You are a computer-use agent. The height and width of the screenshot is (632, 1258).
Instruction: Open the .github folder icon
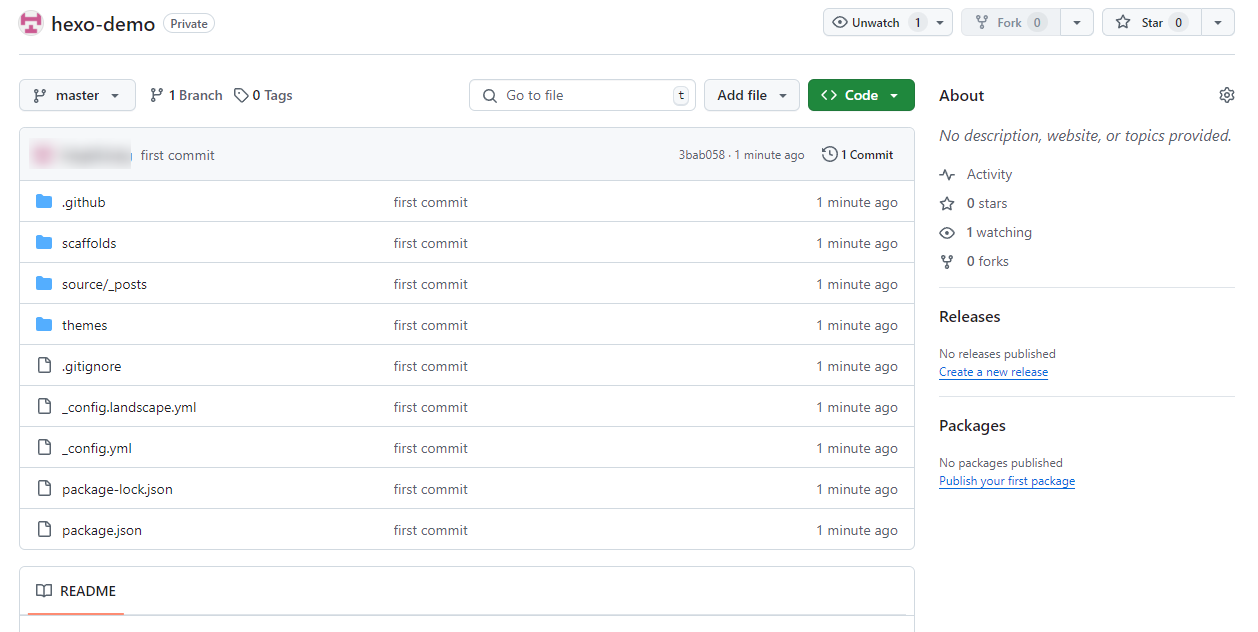(x=44, y=202)
